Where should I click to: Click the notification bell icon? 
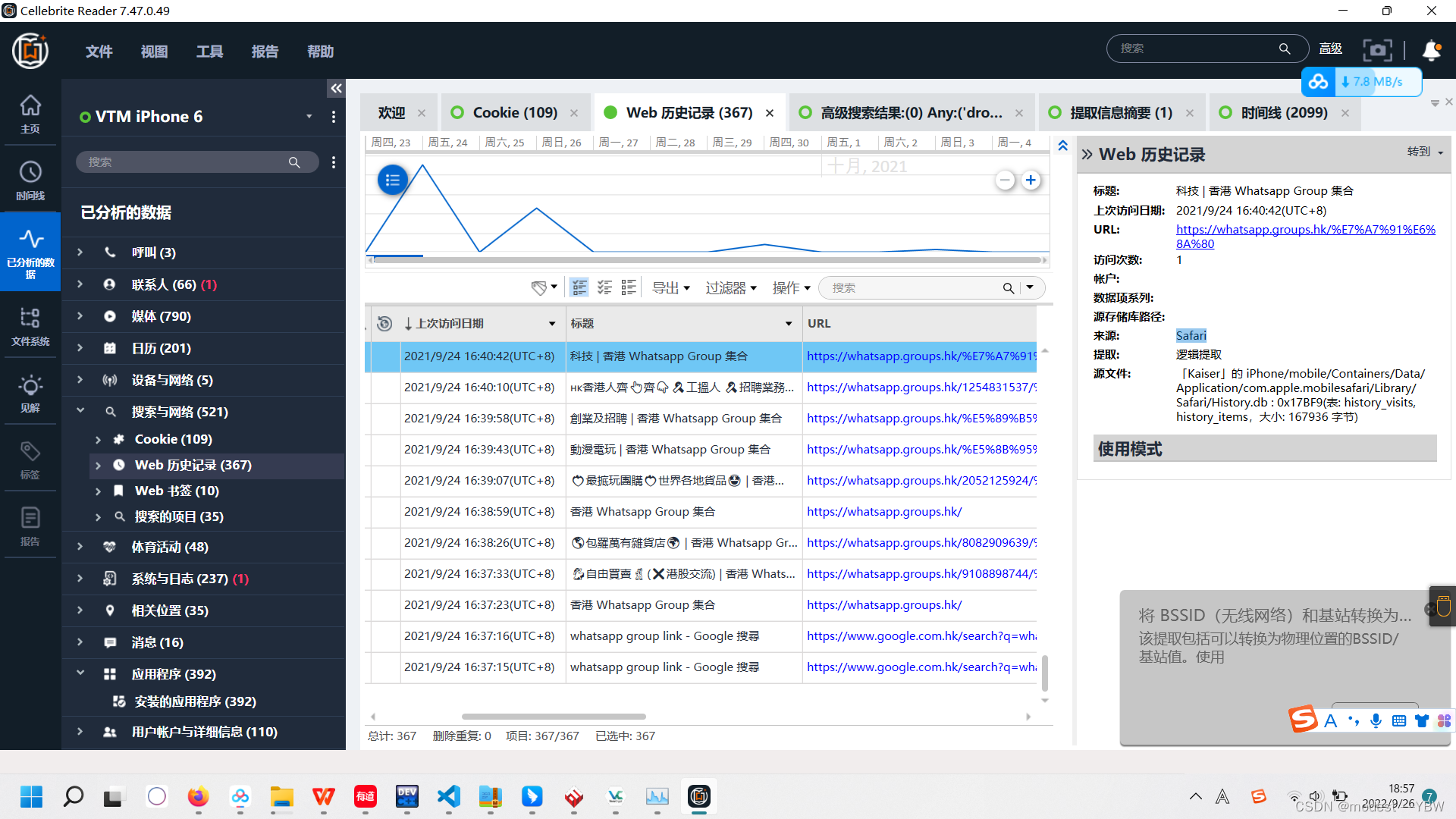1431,50
